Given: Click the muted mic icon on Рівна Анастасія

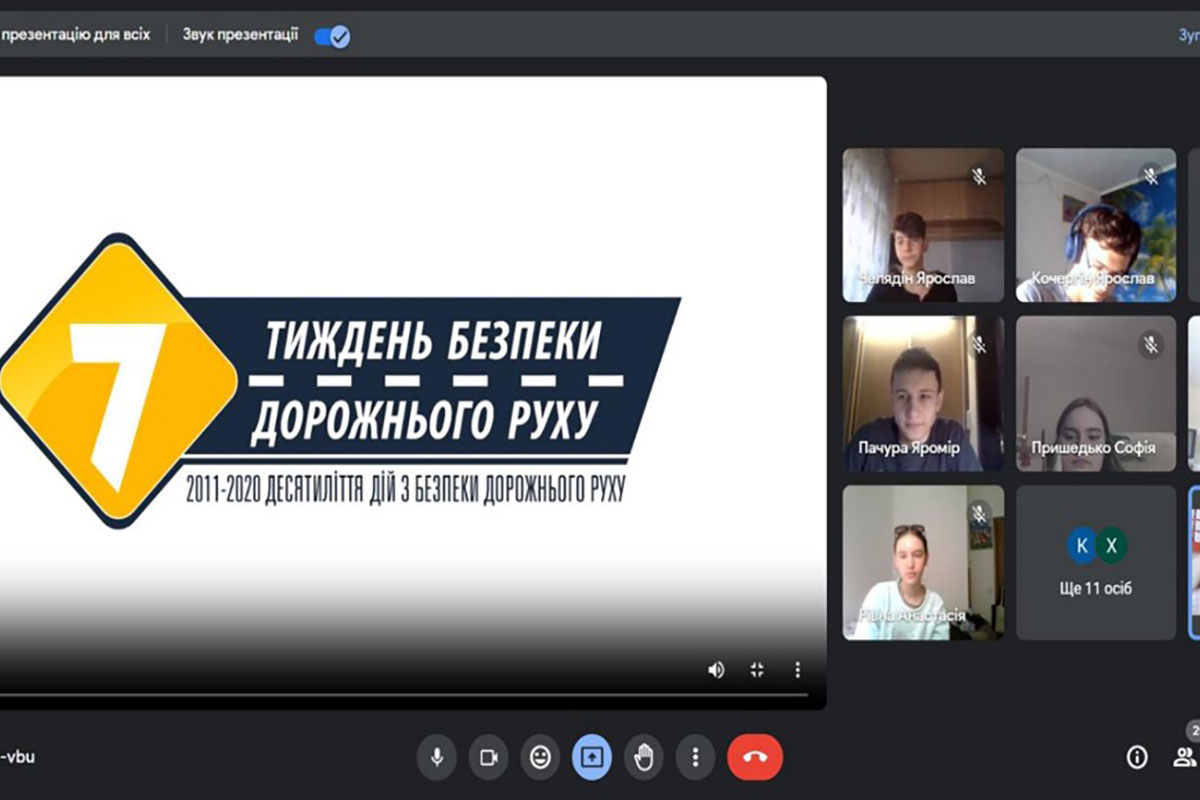Looking at the screenshot, I should (979, 514).
